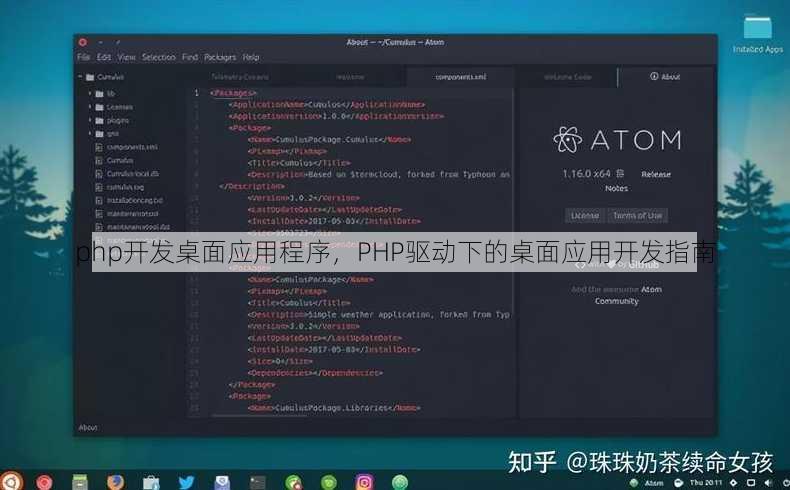The height and width of the screenshot is (490, 790).
Task: Expand the plugins folder arrow
Action: 90,120
